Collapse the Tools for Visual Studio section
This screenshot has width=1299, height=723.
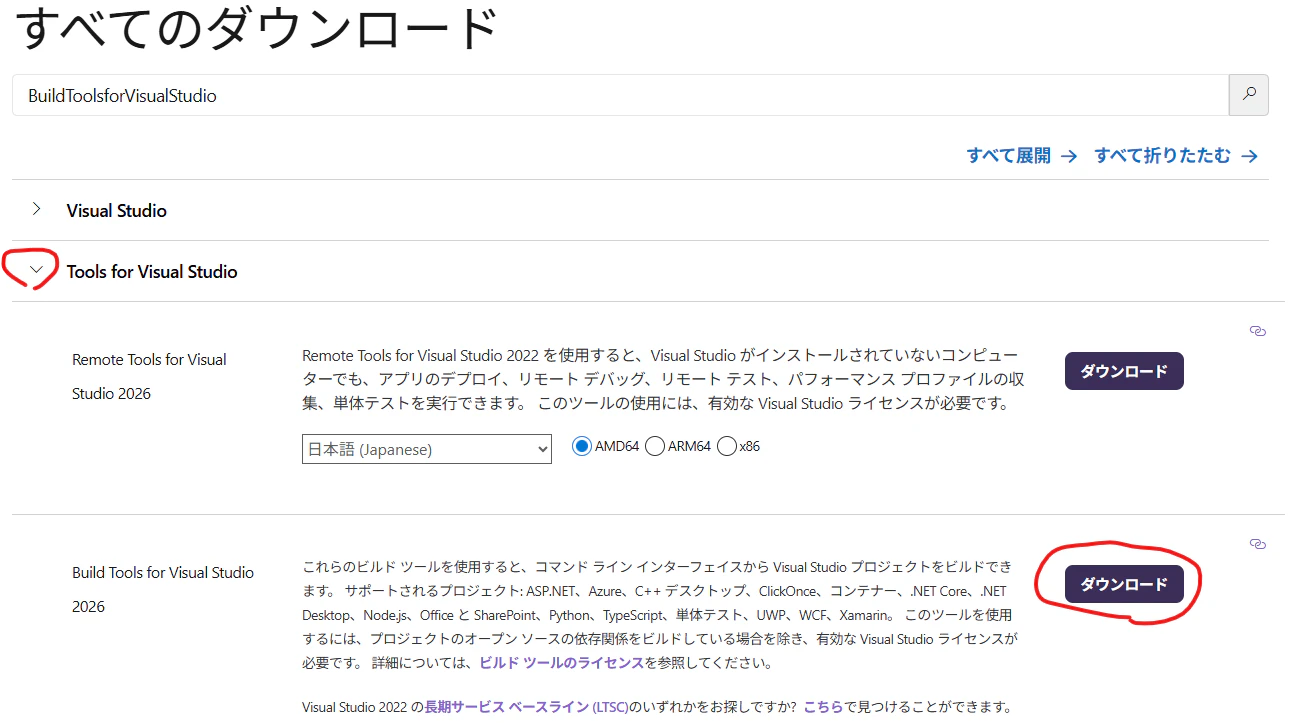point(37,270)
